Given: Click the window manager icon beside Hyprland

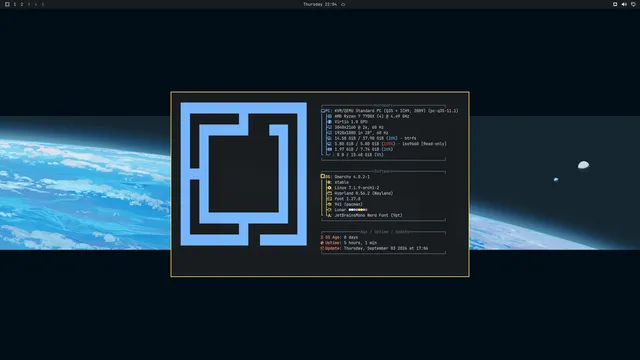Looking at the screenshot, I should (x=329, y=193).
